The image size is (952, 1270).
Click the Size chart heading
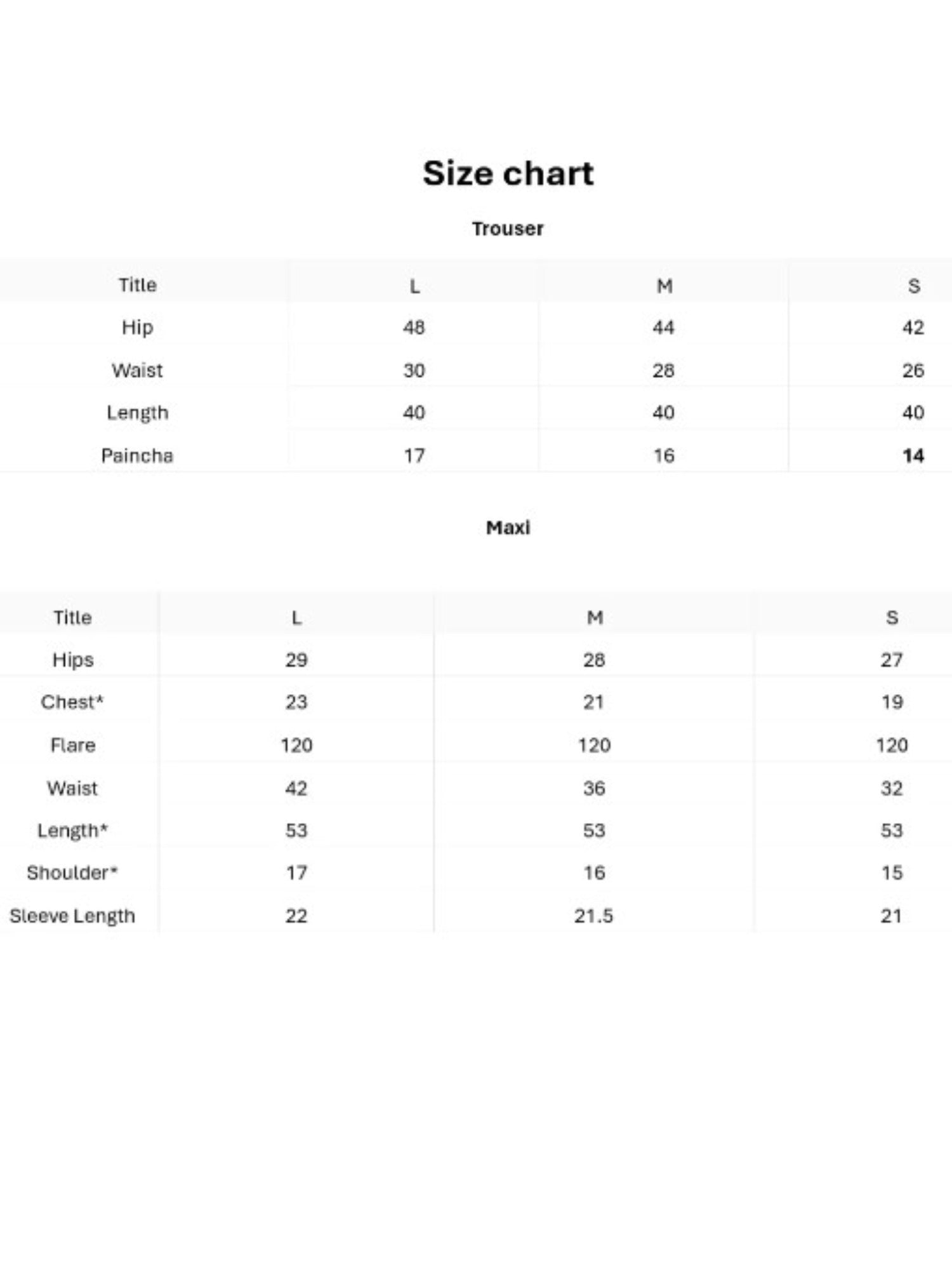point(508,173)
